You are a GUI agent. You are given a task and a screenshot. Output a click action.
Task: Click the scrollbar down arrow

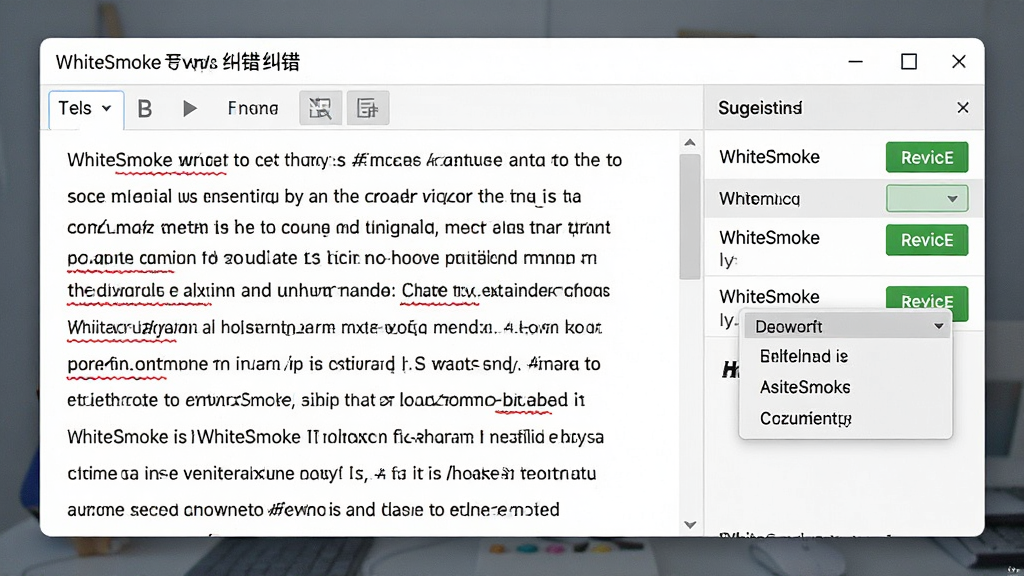(x=690, y=524)
